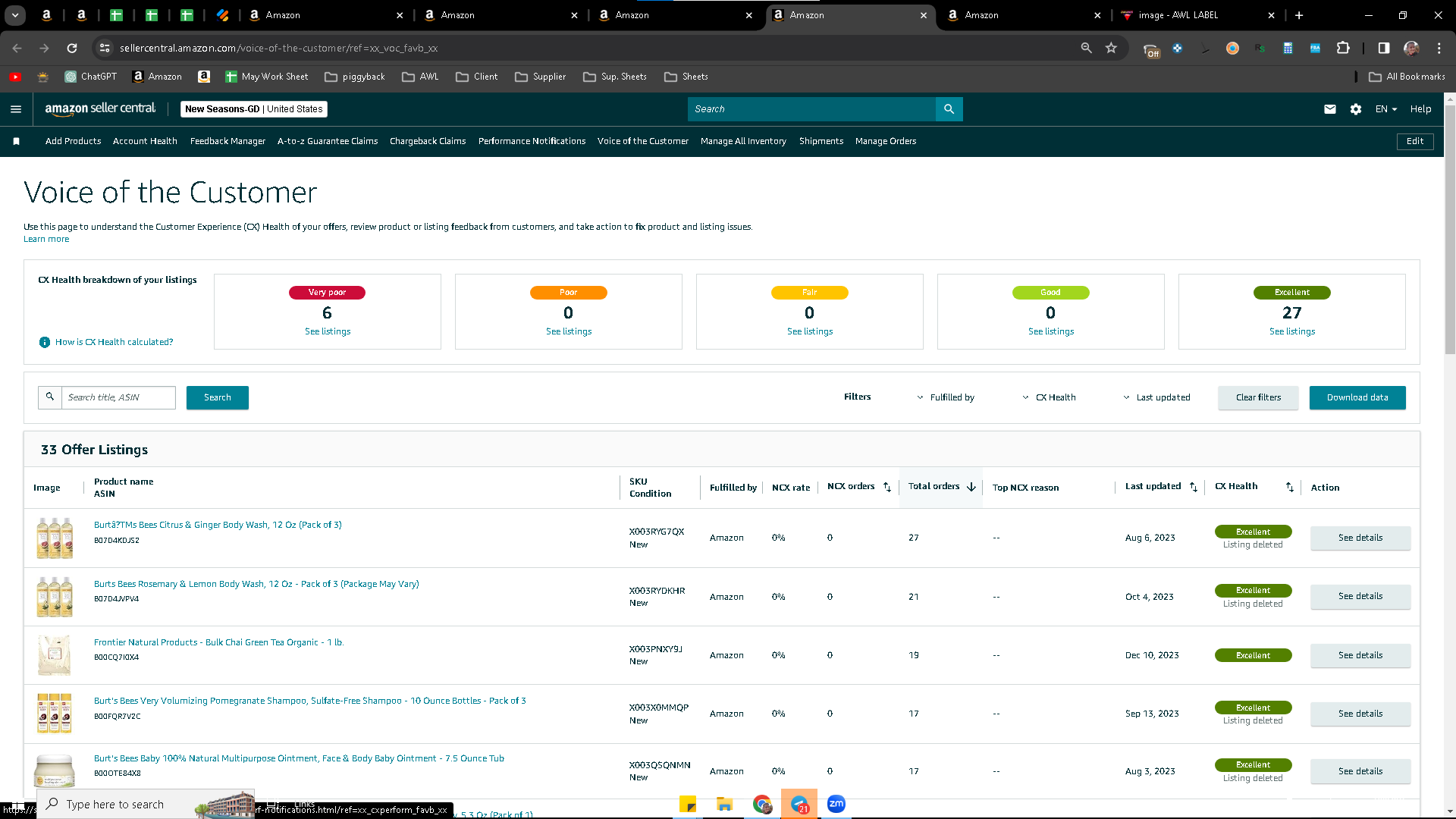Screen dimensions: 1456x819
Task: Expand the Last updated filter
Action: (x=1156, y=397)
